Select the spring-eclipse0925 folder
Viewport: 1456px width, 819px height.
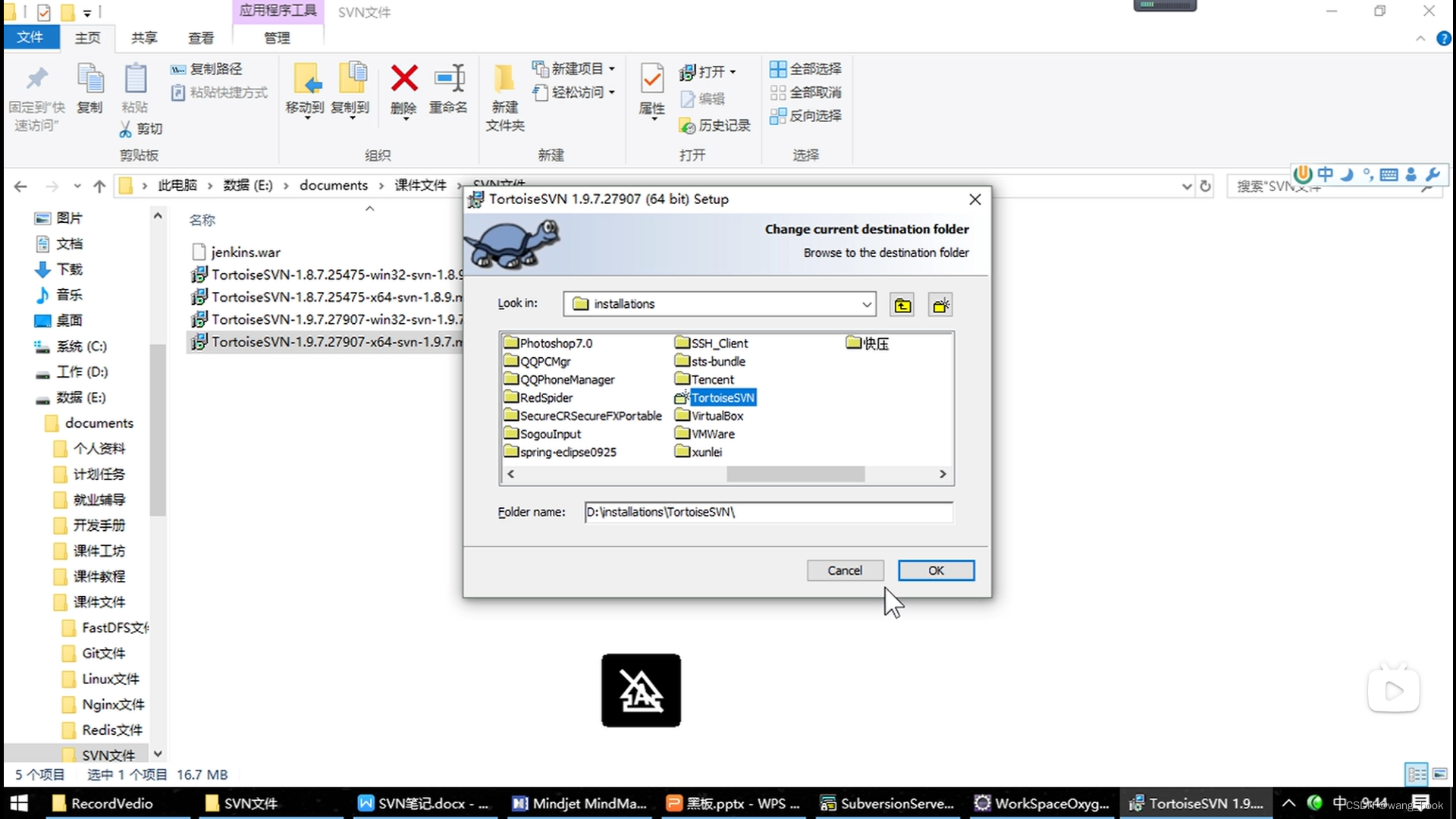560,452
